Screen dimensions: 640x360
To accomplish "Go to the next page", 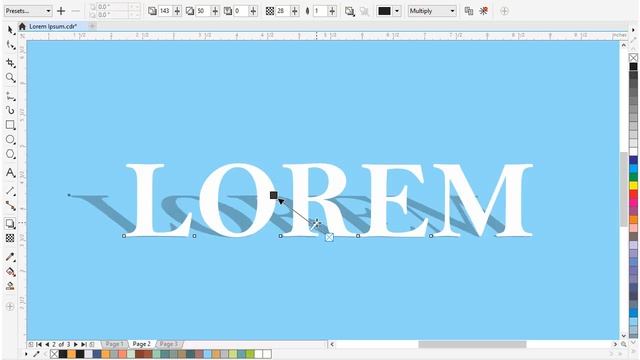I will [x=76, y=344].
